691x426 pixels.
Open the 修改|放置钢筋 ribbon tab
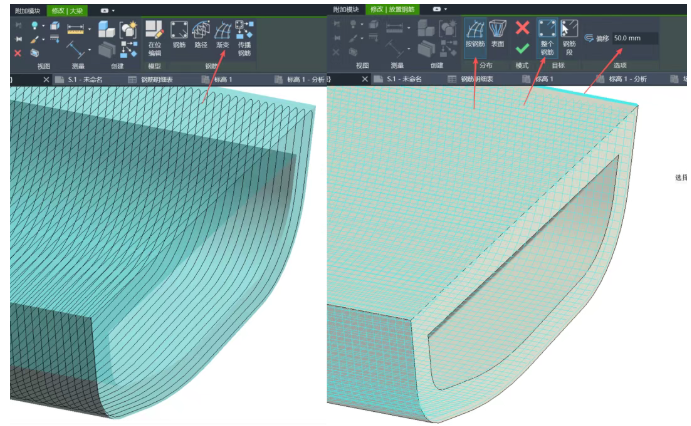click(392, 9)
